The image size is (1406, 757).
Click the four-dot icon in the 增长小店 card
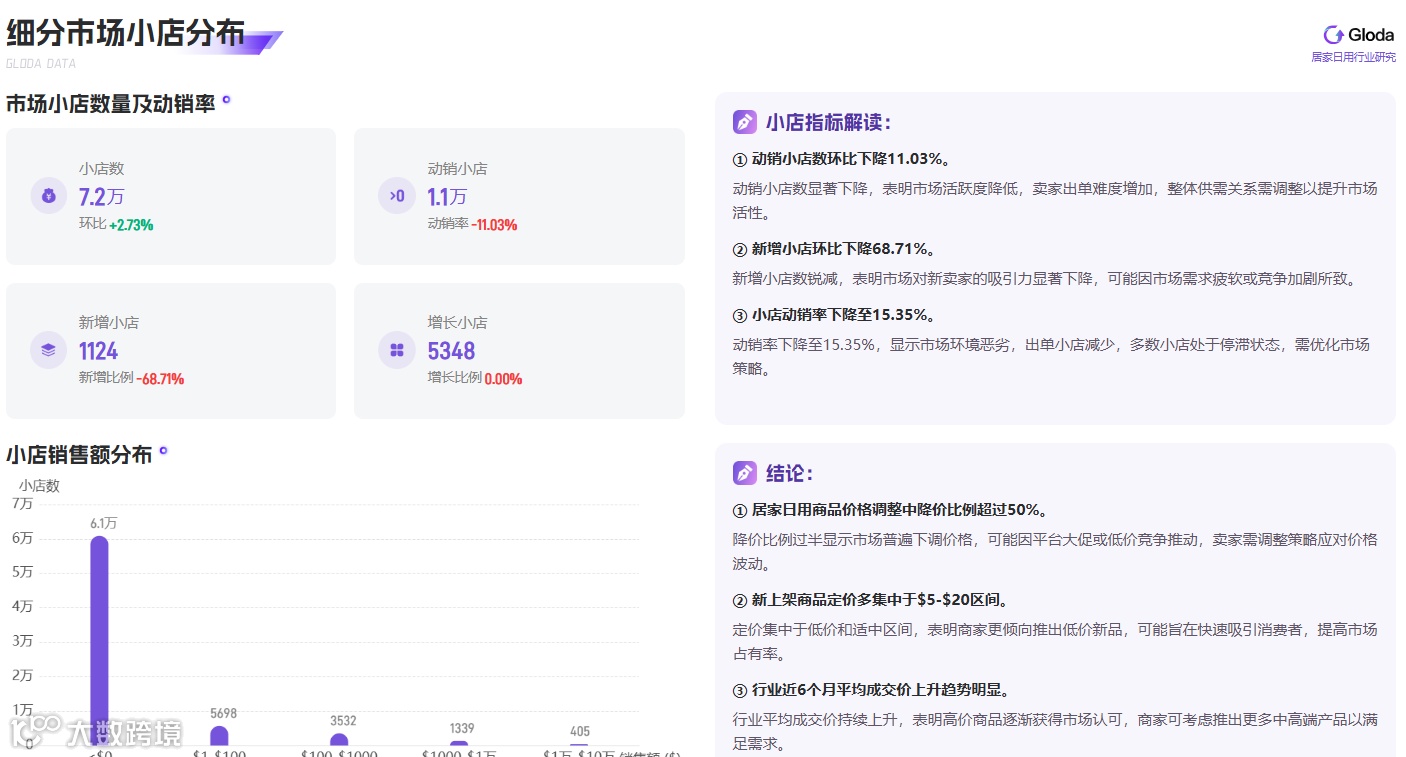[397, 350]
